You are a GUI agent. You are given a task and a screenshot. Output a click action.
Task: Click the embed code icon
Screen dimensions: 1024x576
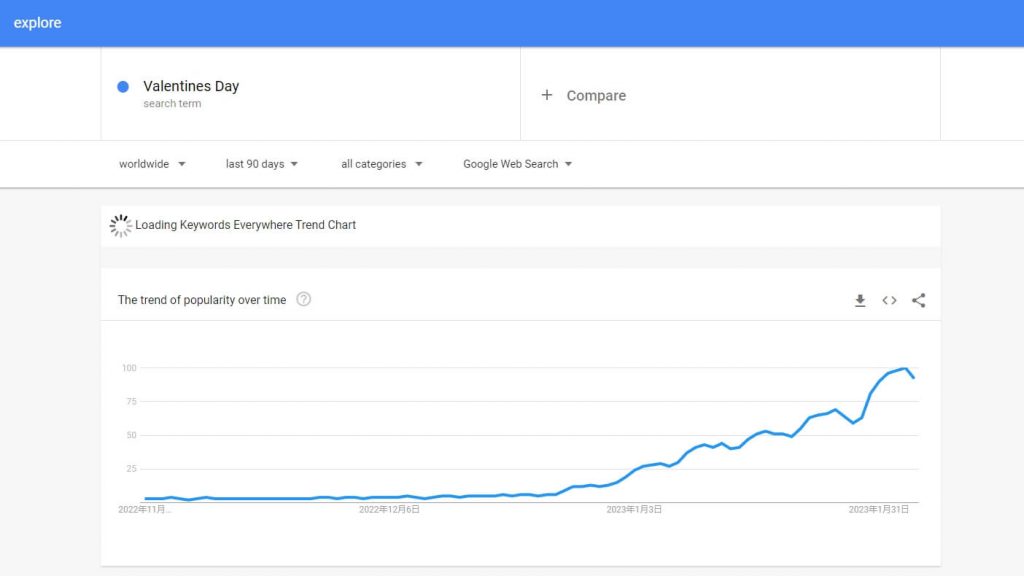pyautogui.click(x=889, y=300)
